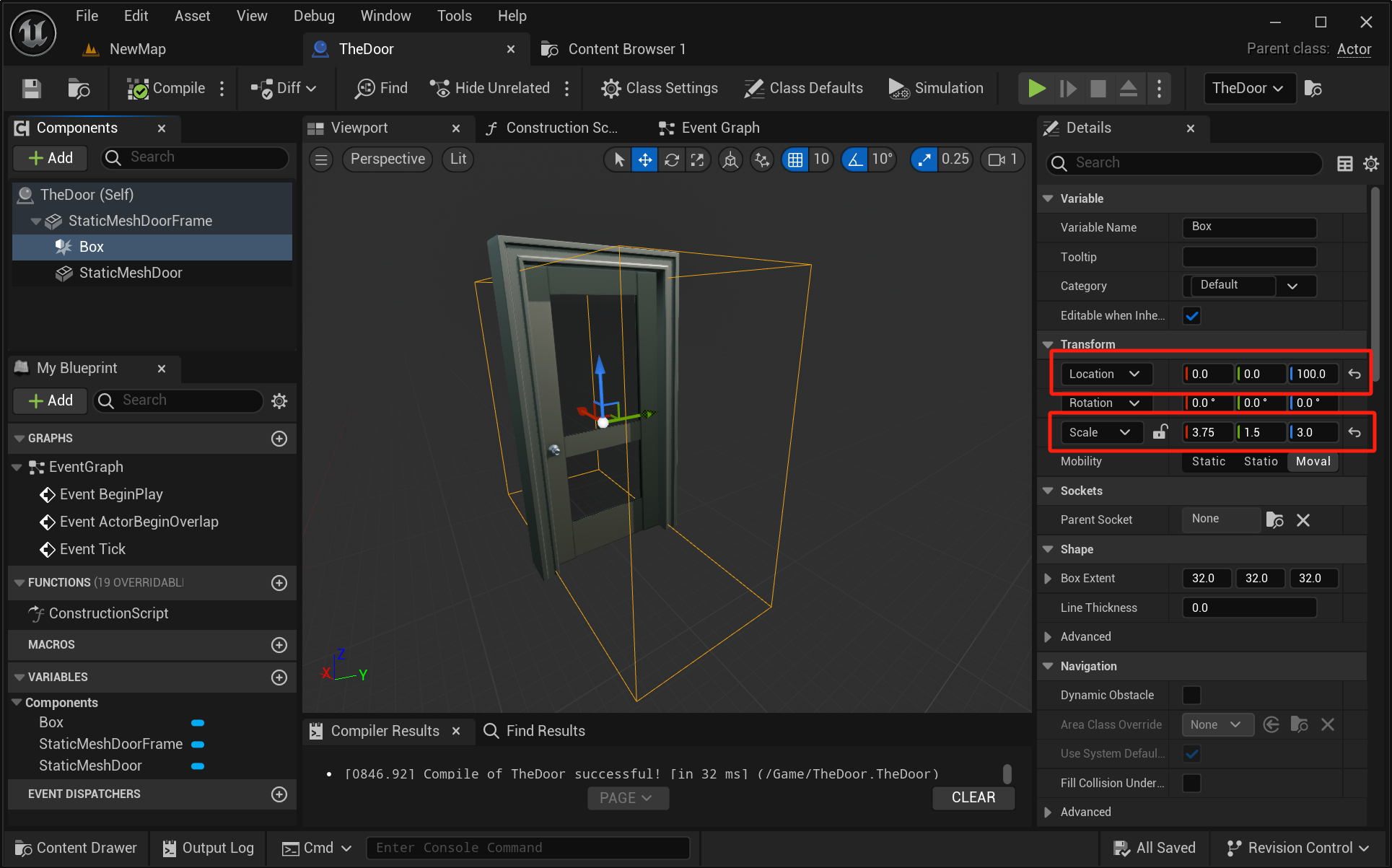Add new variable with plus icon

[279, 678]
